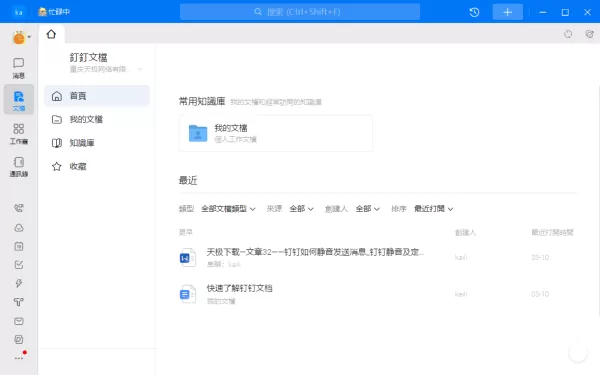Click the Word file icon of 天极下载 row
Screen dimensions: 600x375
pyautogui.click(x=188, y=258)
